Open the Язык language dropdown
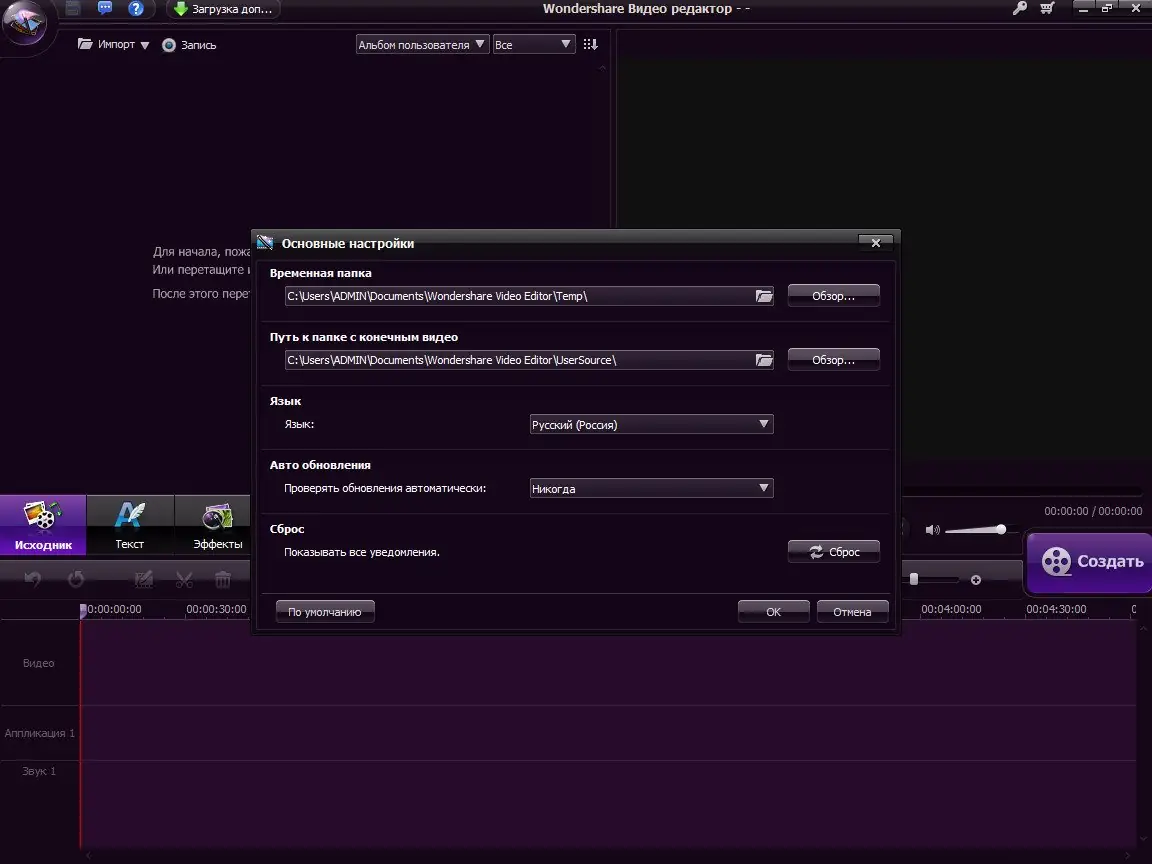The height and width of the screenshot is (864, 1152). tap(650, 424)
